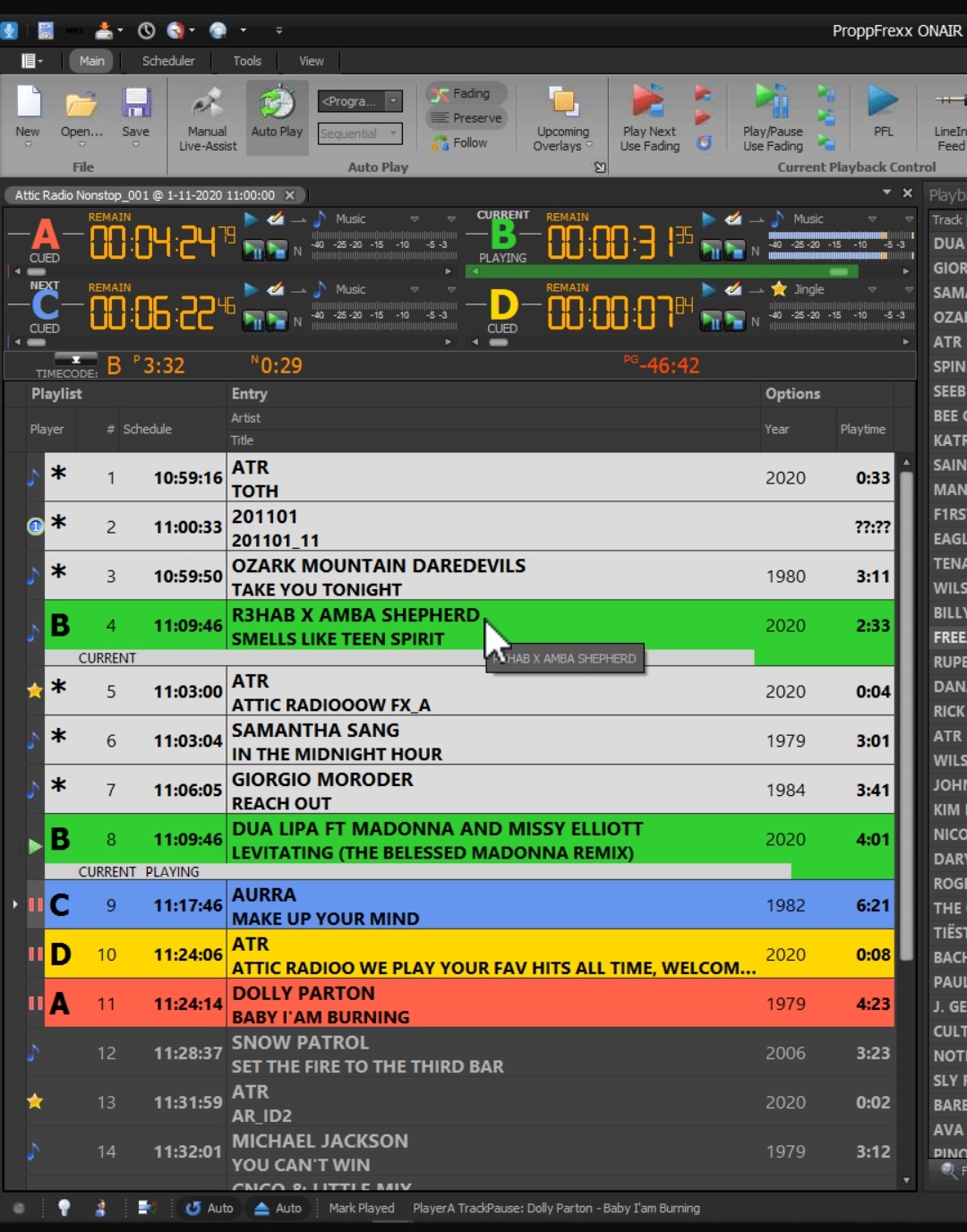Click the play/pause button on Player A

[253, 251]
